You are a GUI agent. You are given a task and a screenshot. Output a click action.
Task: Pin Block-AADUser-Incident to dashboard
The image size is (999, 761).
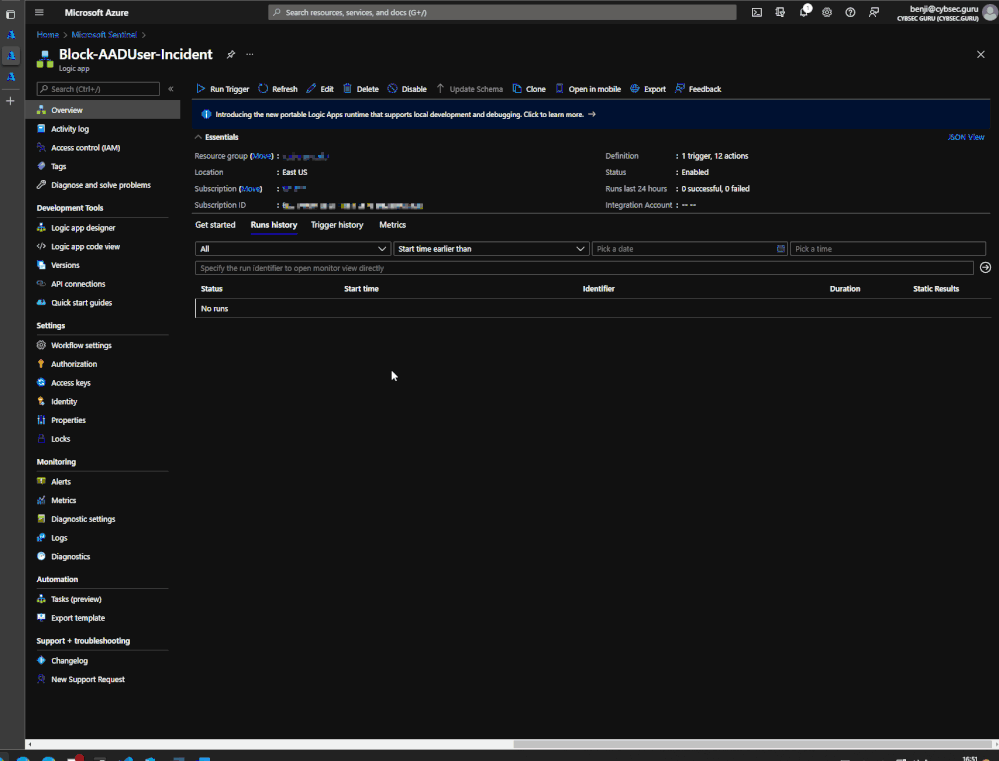click(231, 55)
